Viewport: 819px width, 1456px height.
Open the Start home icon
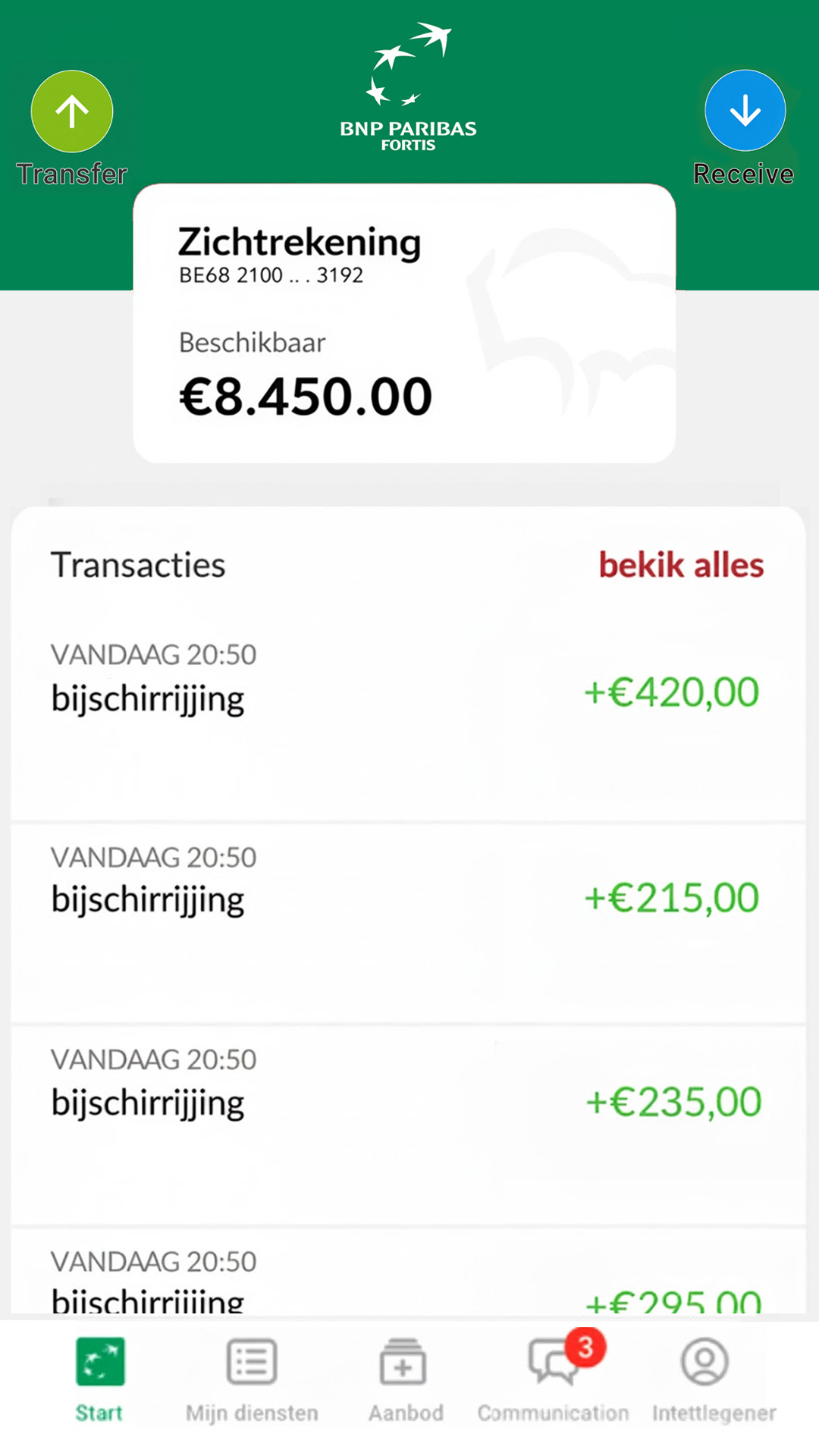coord(99,1362)
